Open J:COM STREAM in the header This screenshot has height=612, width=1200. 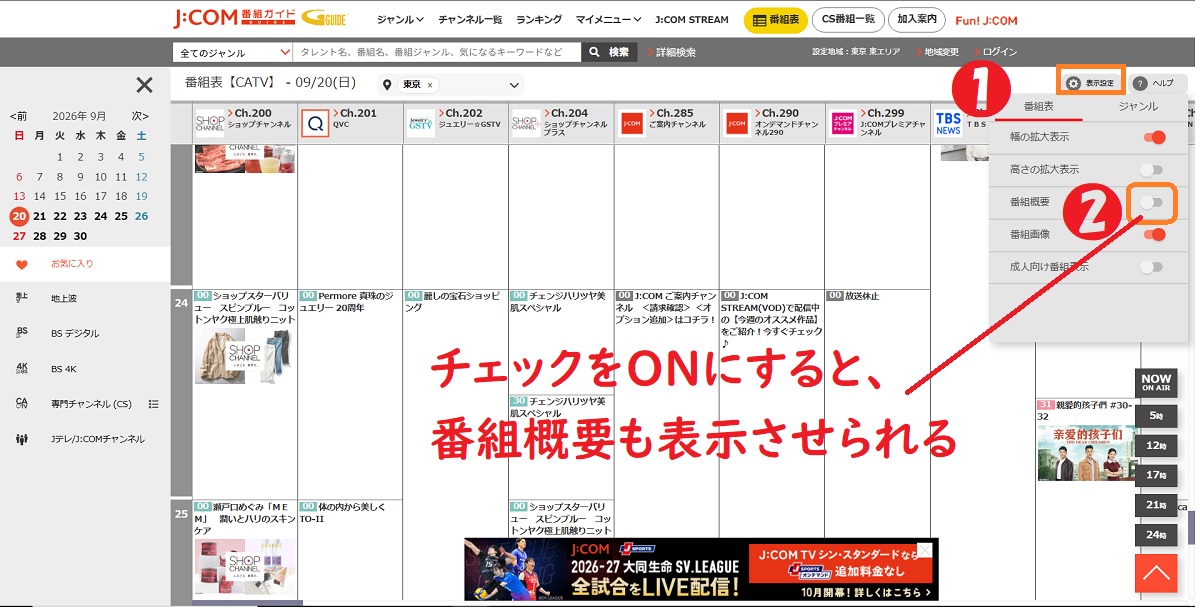(692, 19)
